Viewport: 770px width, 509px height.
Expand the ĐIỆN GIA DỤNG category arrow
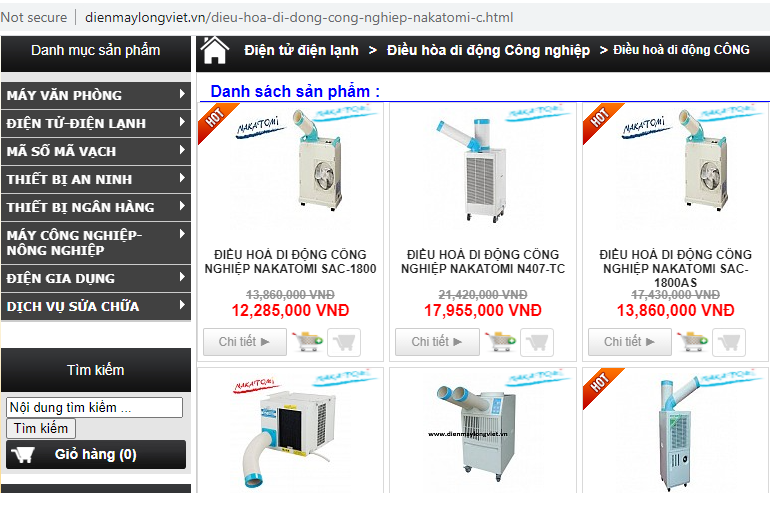182,277
